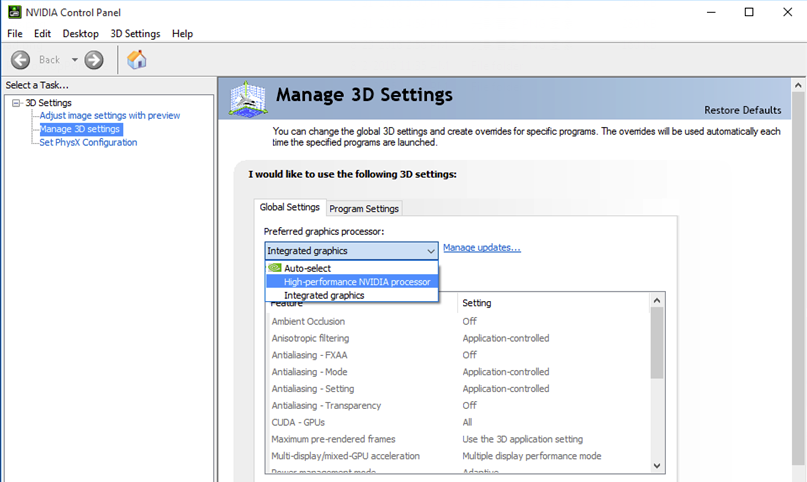Open the Back history dropdown arrow
The height and width of the screenshot is (482, 807).
(x=74, y=60)
